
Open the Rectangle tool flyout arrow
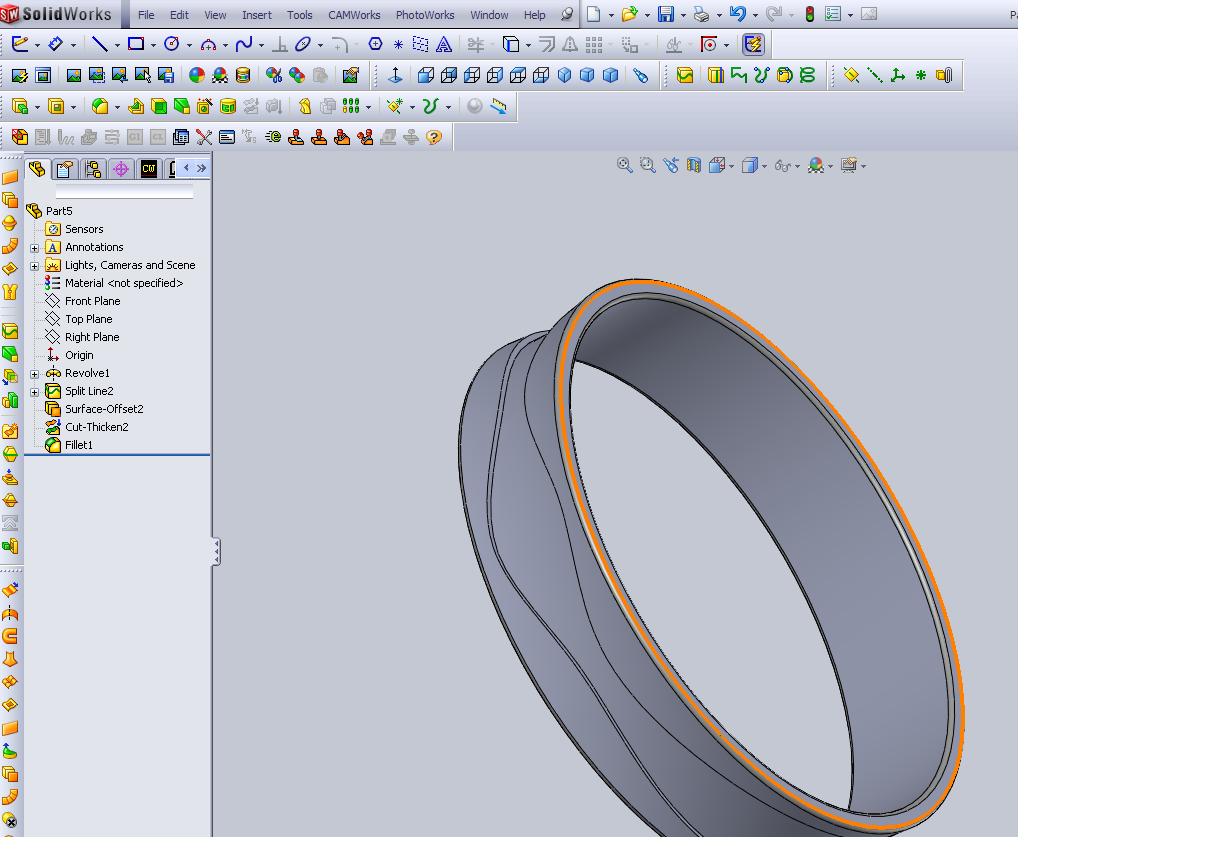click(x=153, y=45)
